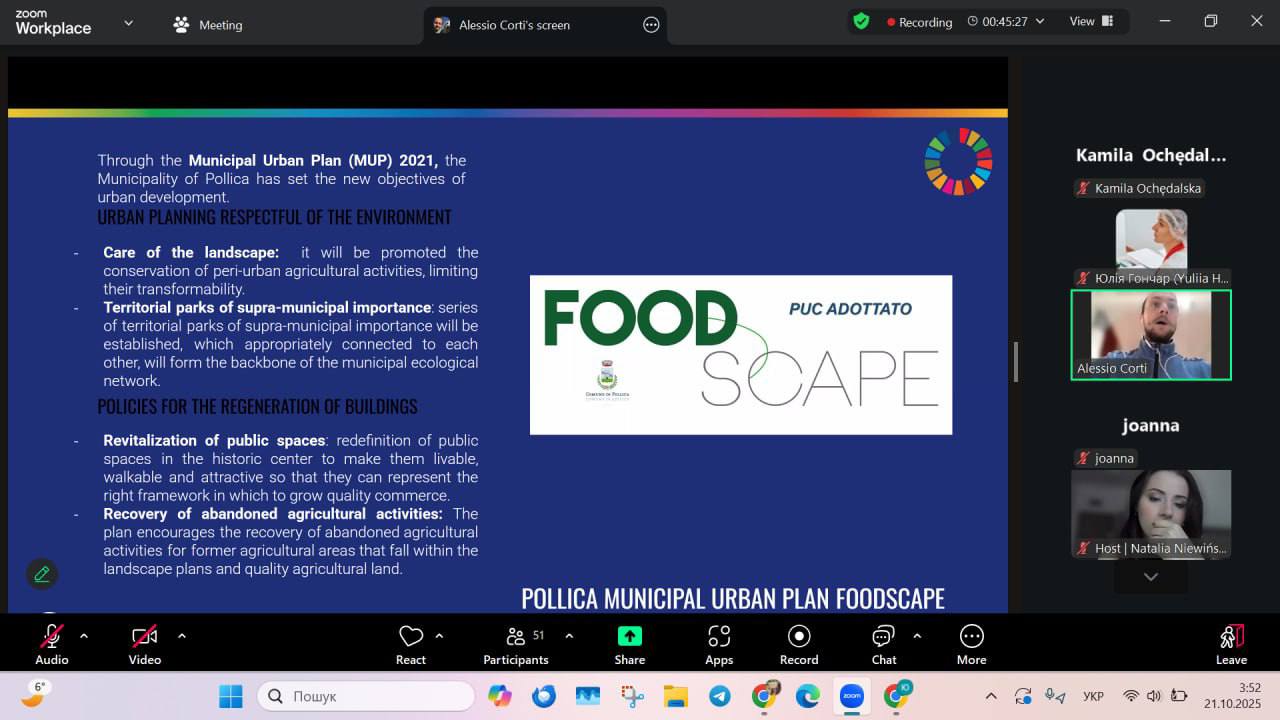Click the Windows taskbar search field
The width and height of the screenshot is (1280, 720).
click(x=366, y=696)
